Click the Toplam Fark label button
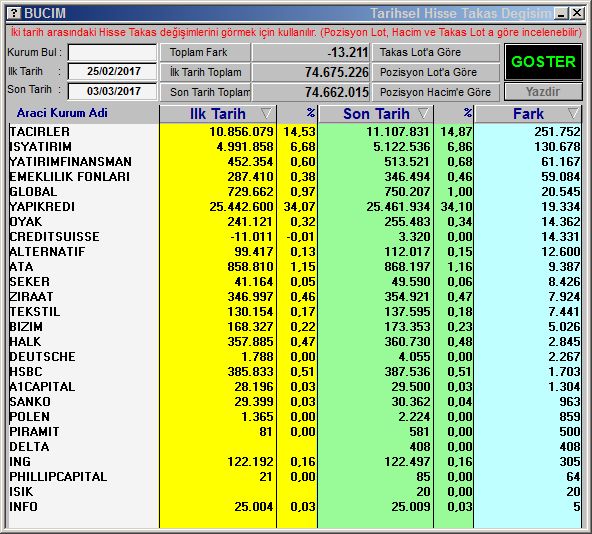The width and height of the screenshot is (592, 534). (x=205, y=52)
